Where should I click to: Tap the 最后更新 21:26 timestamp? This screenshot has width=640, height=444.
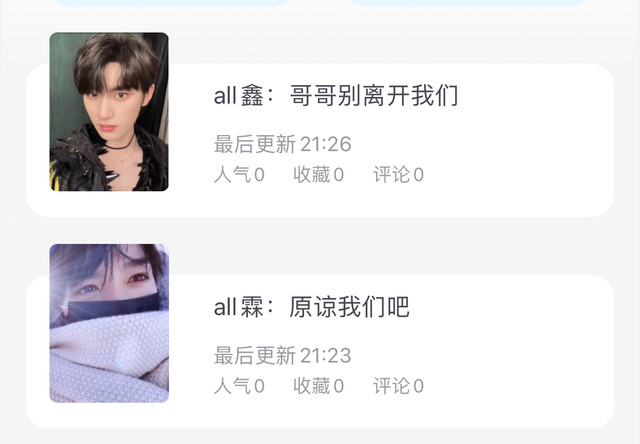coord(282,144)
